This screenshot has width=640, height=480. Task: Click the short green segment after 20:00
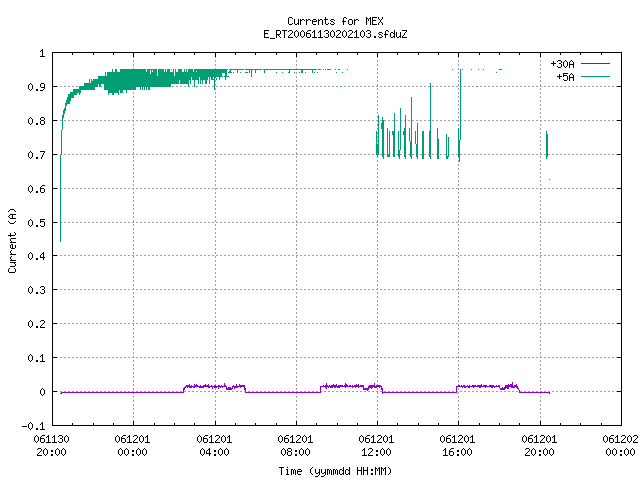pyautogui.click(x=547, y=145)
